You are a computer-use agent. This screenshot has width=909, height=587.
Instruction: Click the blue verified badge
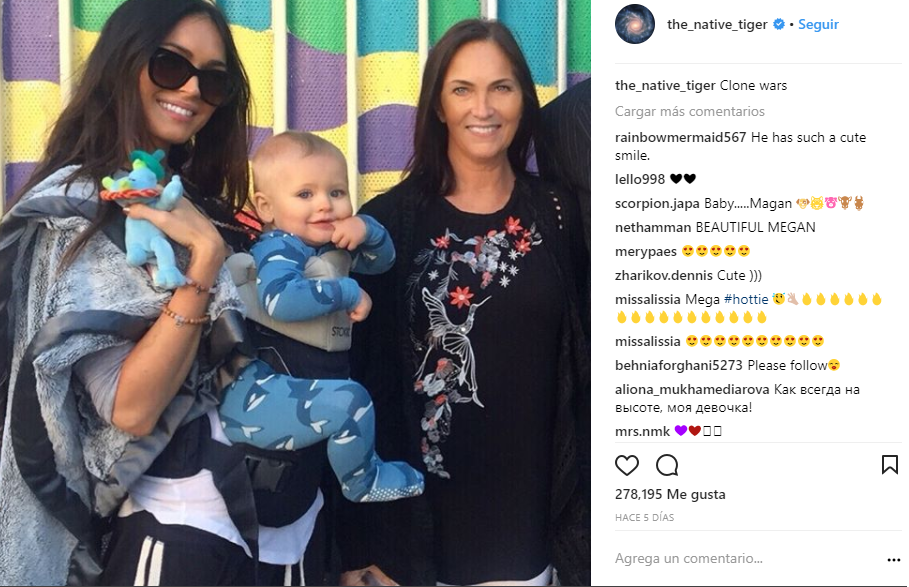(x=779, y=24)
